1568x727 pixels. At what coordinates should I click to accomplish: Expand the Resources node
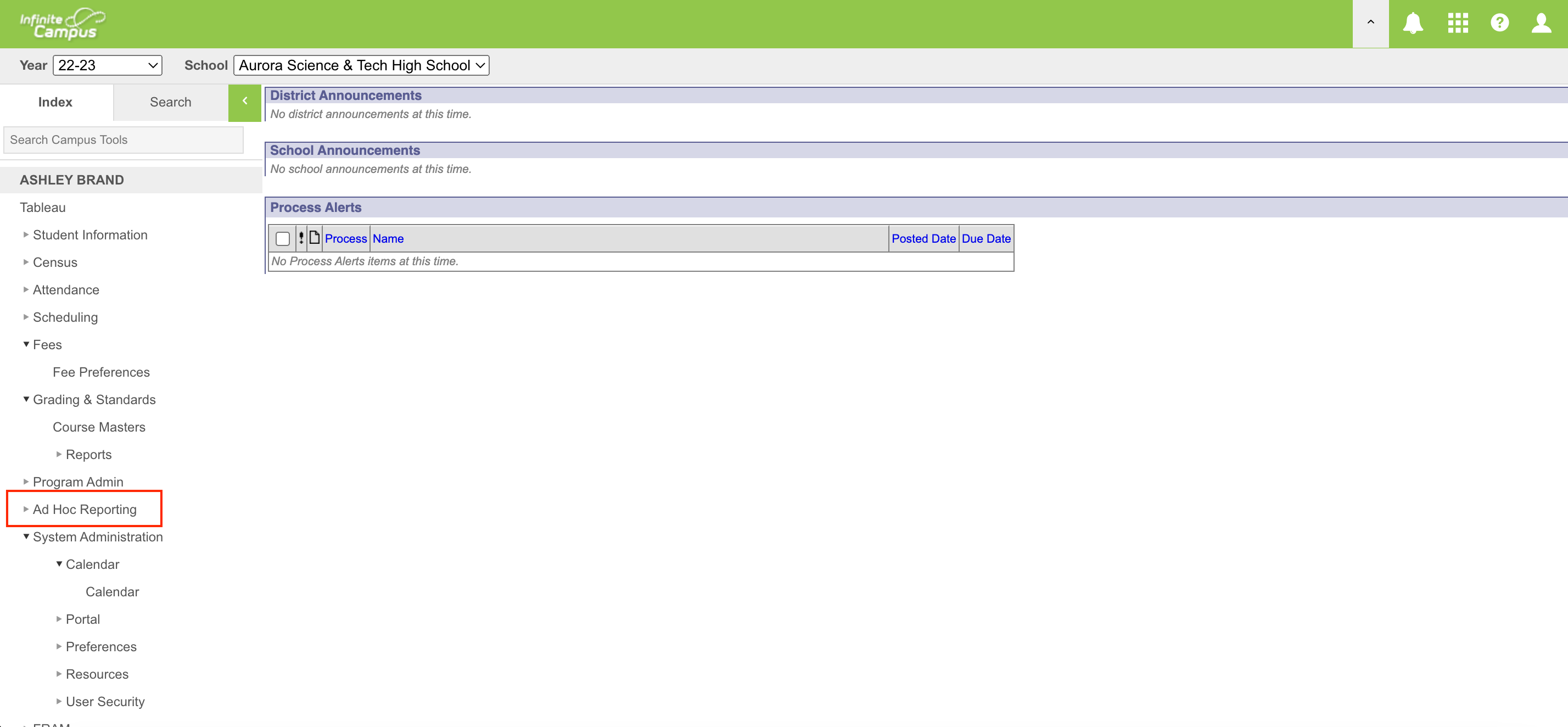58,673
